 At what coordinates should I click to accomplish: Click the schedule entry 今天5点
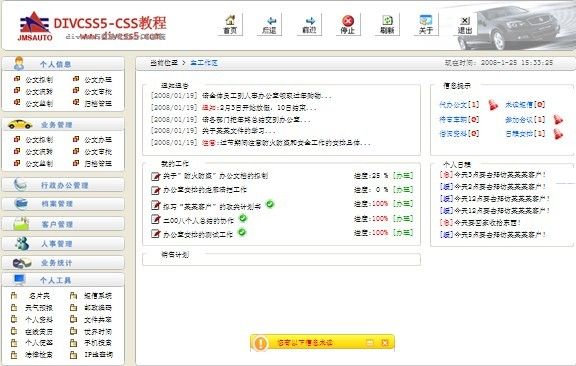(x=493, y=234)
